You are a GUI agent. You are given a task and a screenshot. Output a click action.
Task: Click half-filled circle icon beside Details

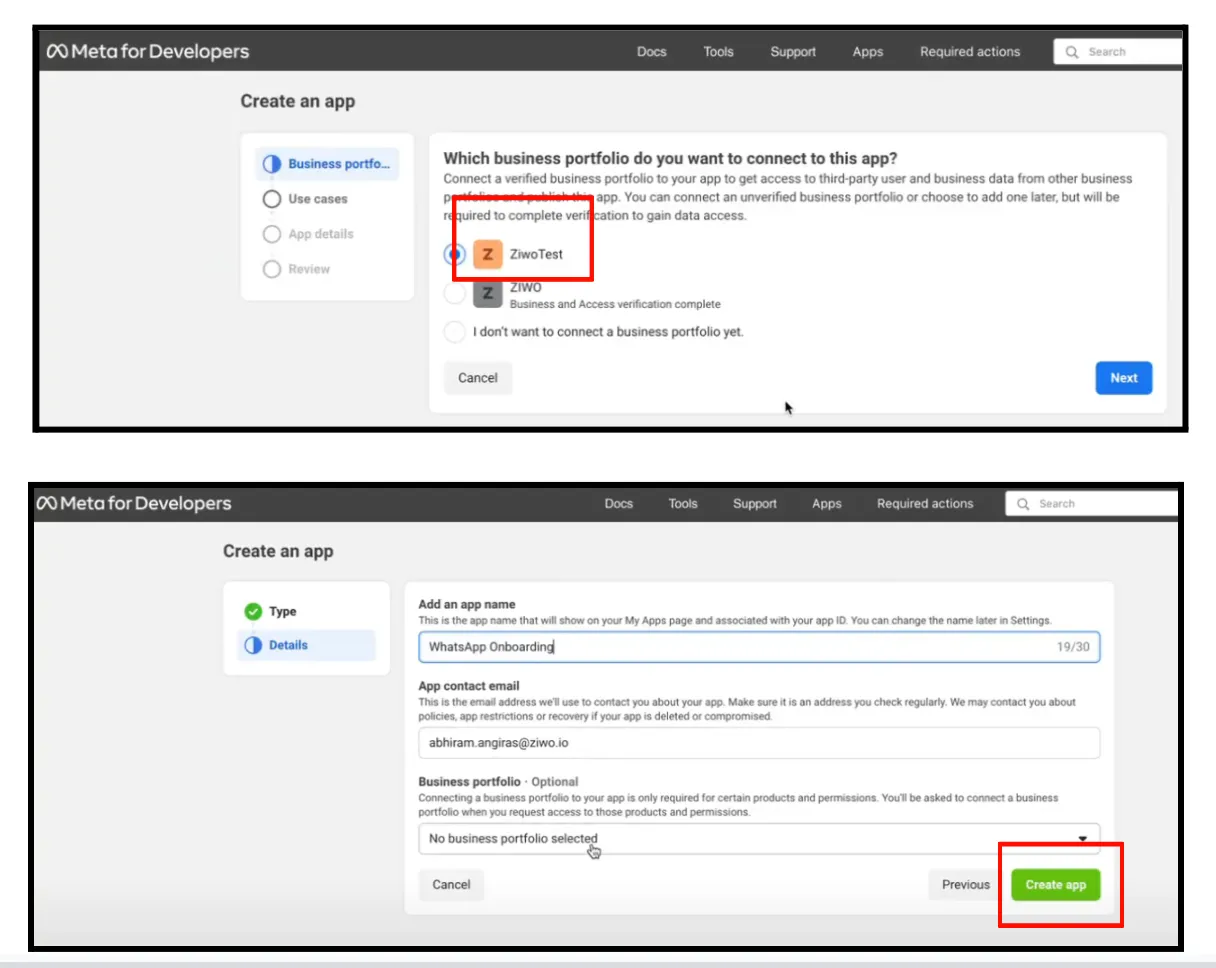point(253,645)
